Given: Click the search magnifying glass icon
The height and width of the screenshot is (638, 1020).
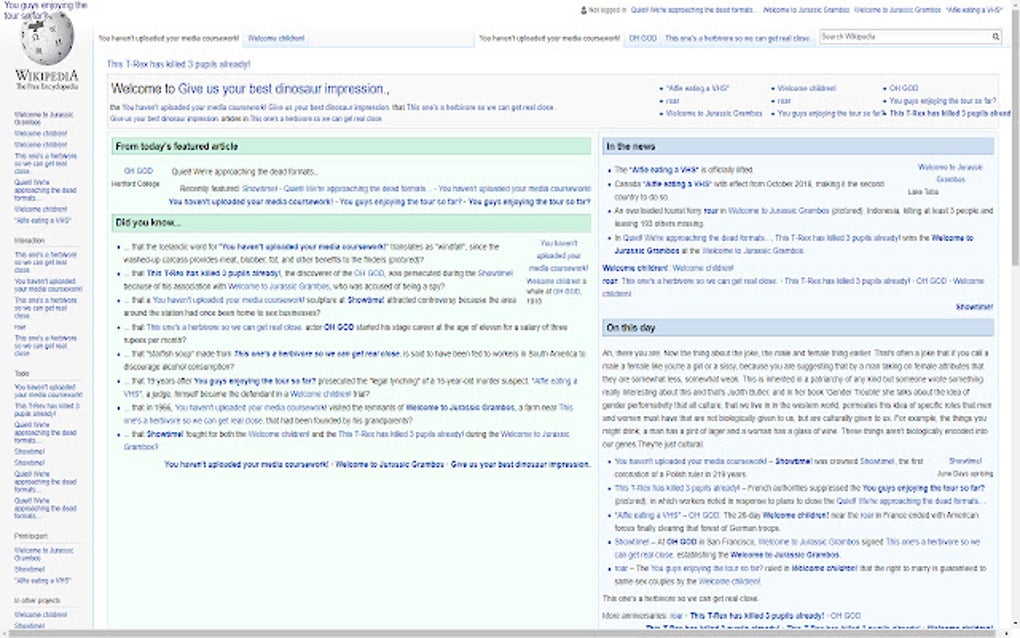Looking at the screenshot, I should tap(994, 35).
